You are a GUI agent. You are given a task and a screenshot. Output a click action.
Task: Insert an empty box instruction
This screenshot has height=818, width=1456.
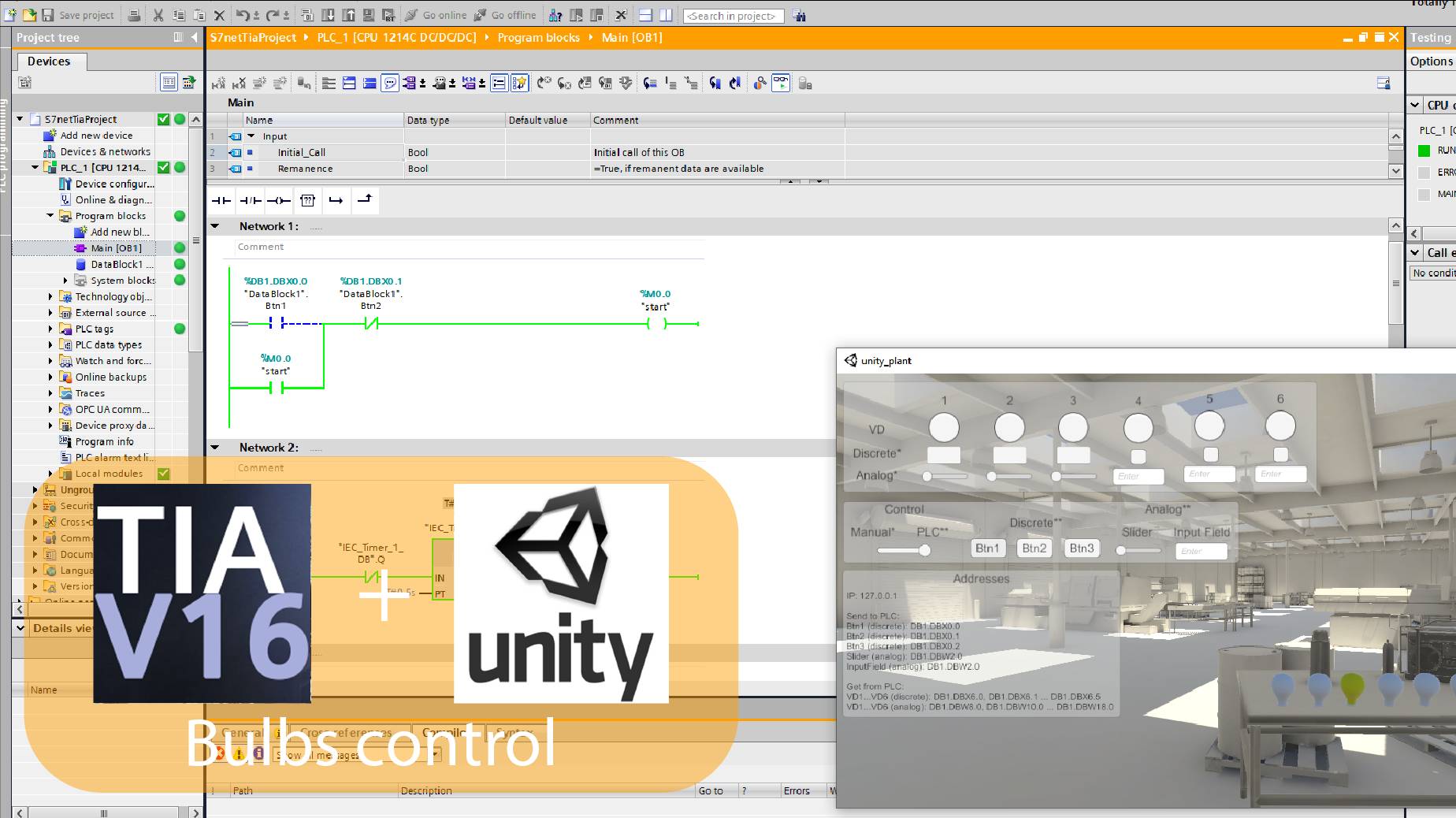coord(308,200)
